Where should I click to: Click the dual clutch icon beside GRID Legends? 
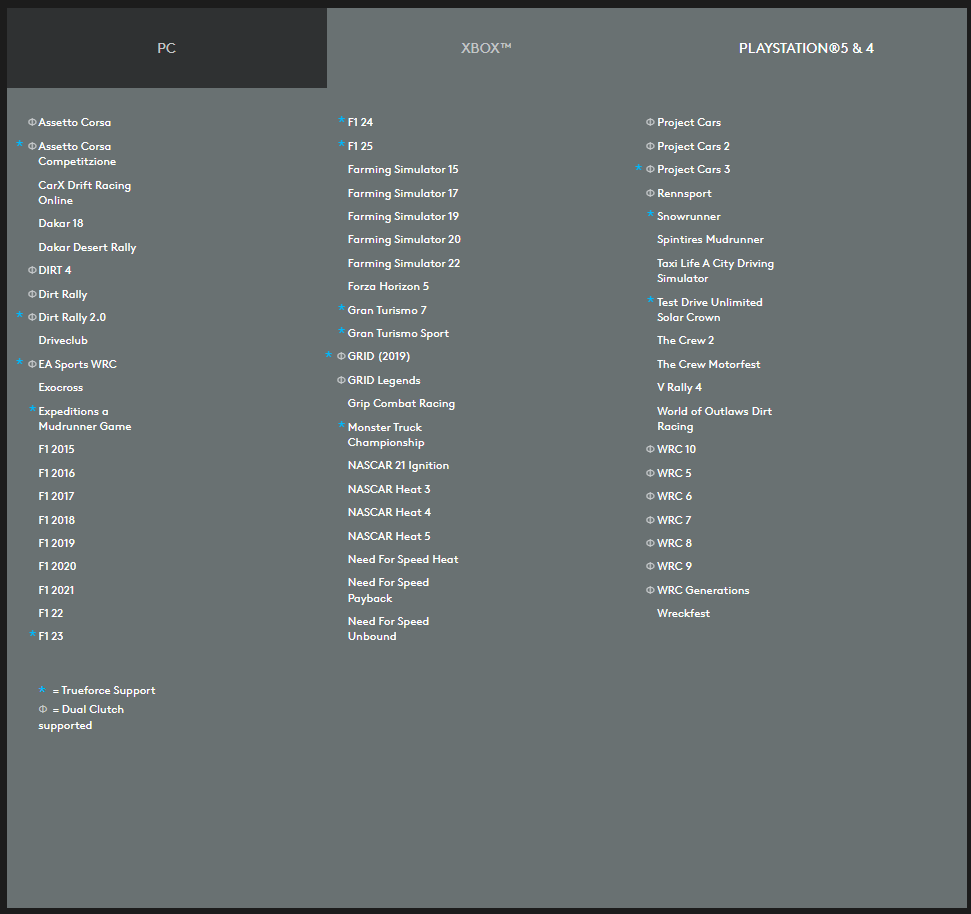[341, 380]
